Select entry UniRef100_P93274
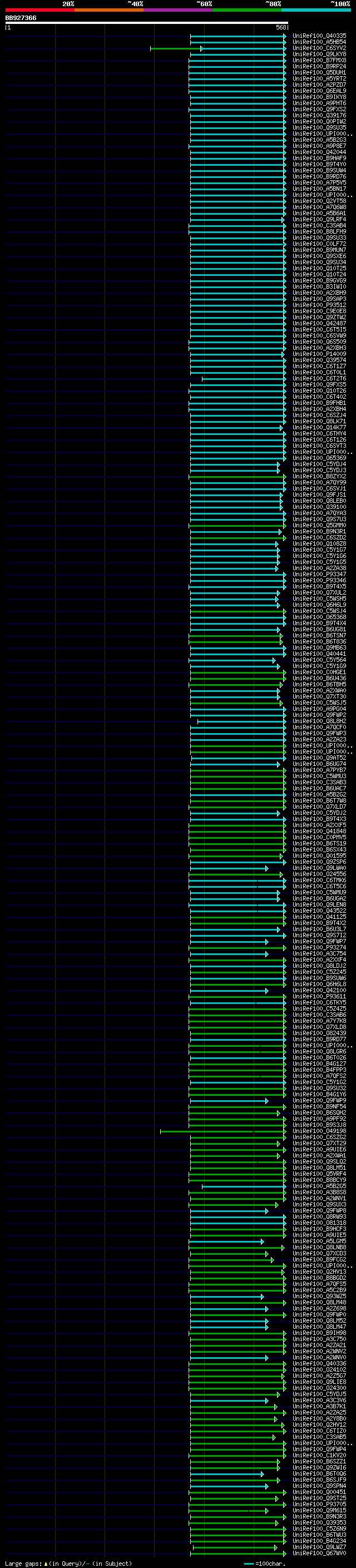The width and height of the screenshot is (356, 1568). pos(319,948)
